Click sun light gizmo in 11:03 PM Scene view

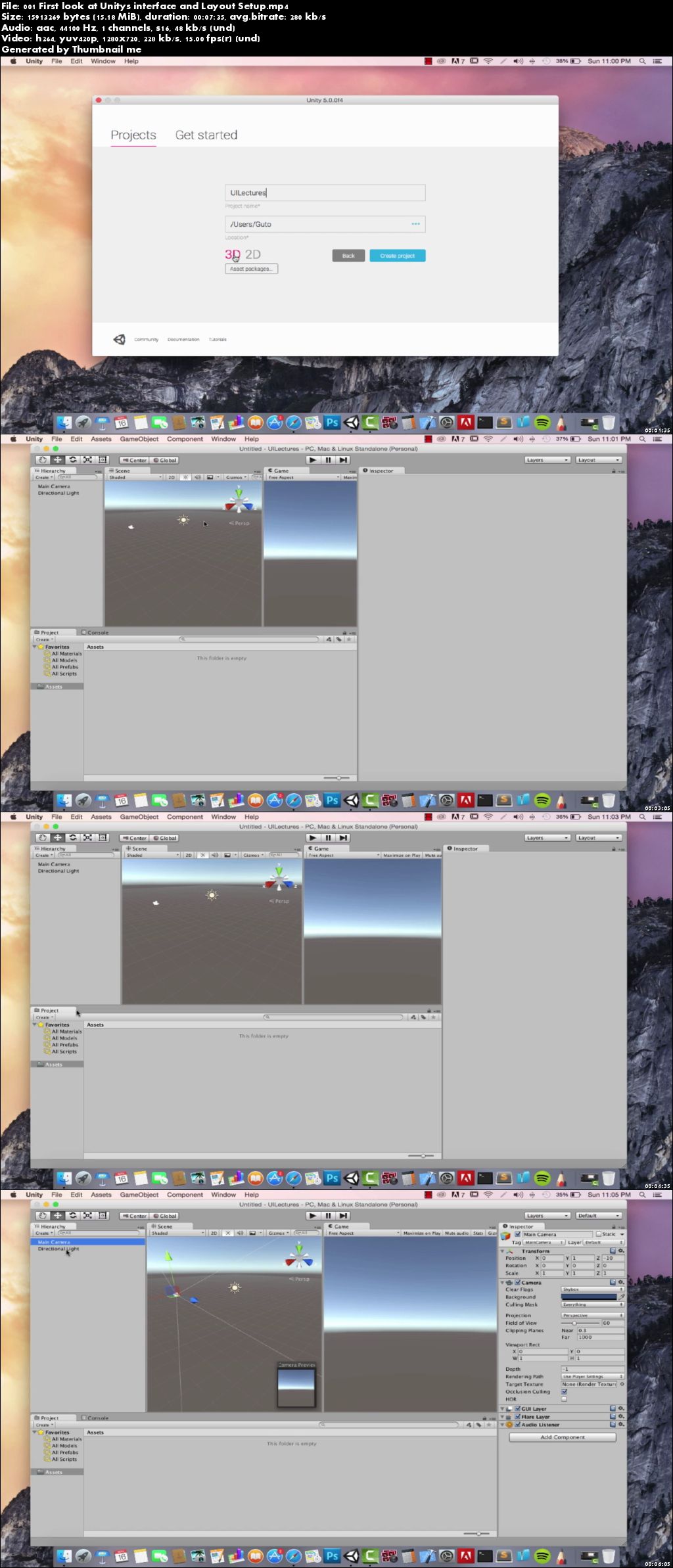tap(212, 895)
